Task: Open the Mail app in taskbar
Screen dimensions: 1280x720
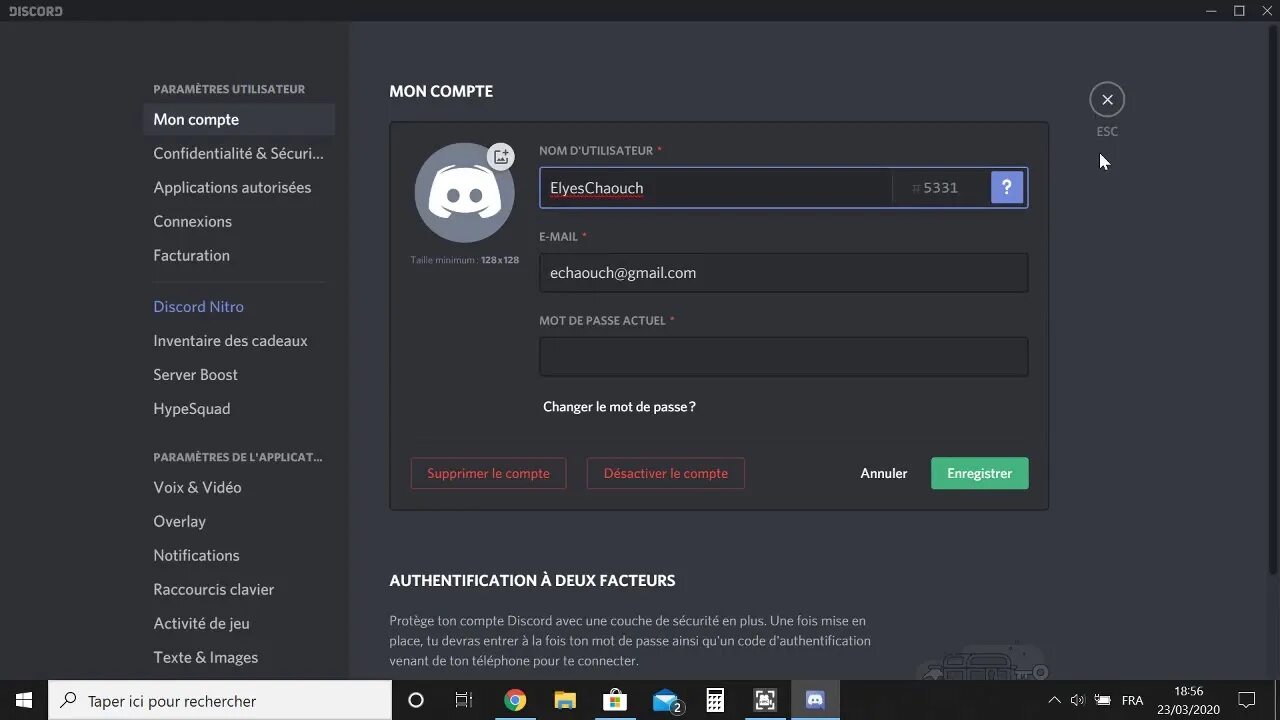Action: point(666,700)
